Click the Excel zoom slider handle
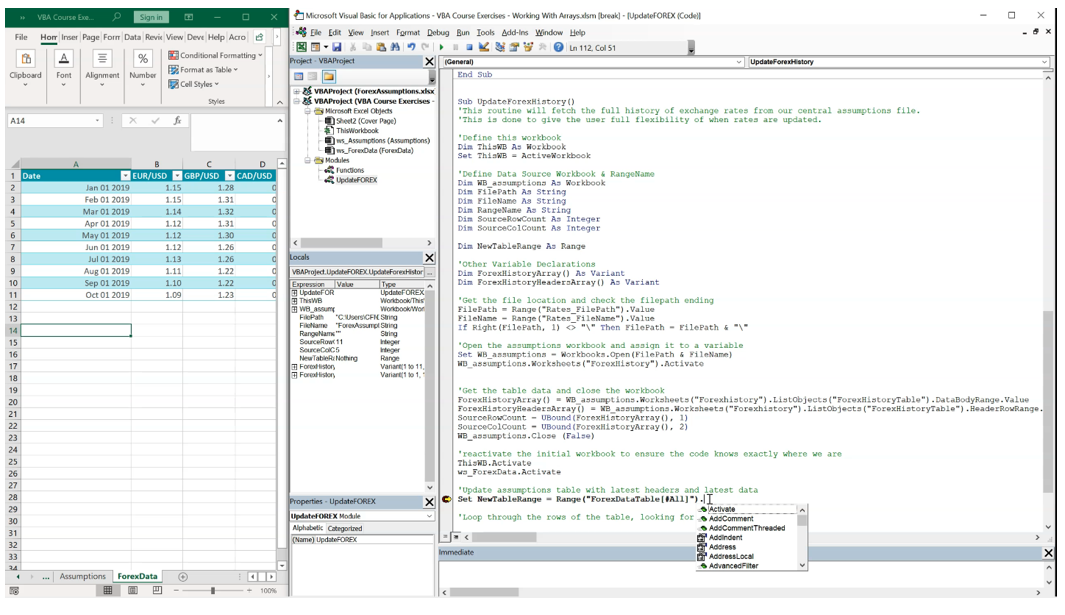 click(x=213, y=591)
